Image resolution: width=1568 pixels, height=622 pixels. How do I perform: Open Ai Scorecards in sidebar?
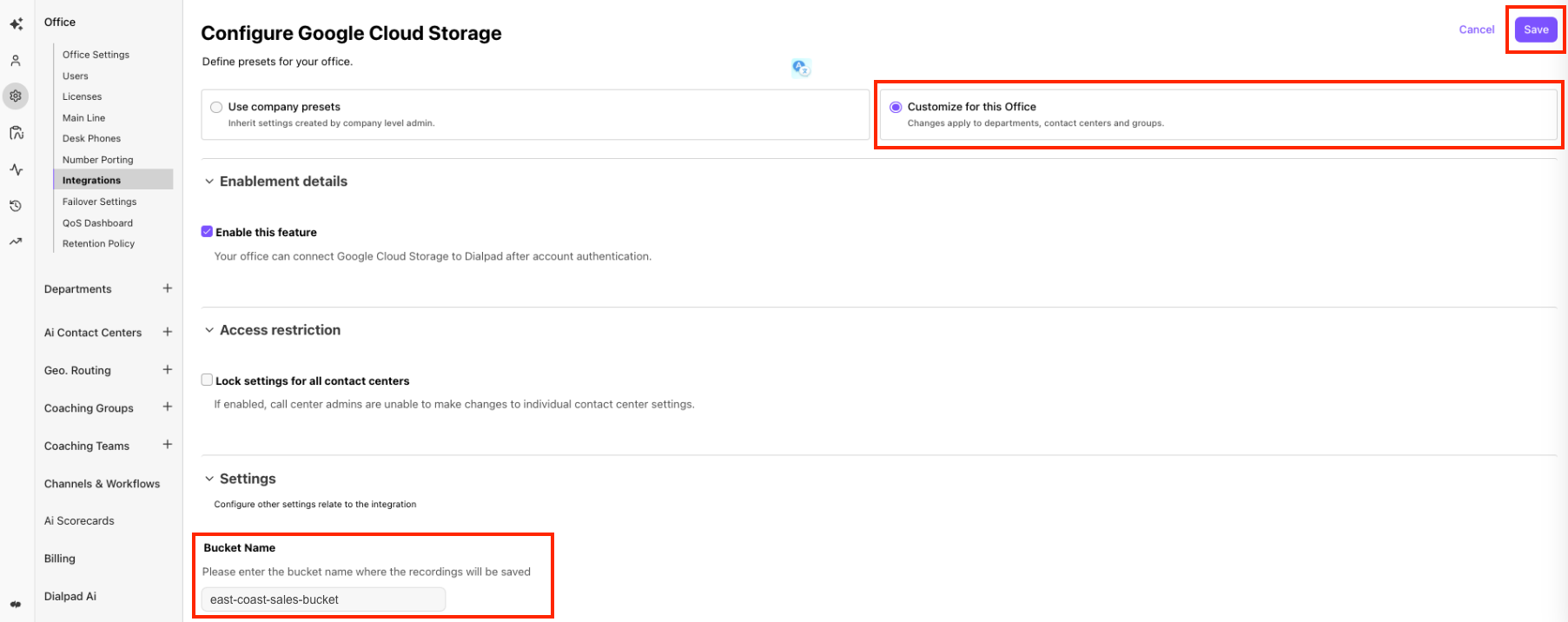[x=79, y=521]
